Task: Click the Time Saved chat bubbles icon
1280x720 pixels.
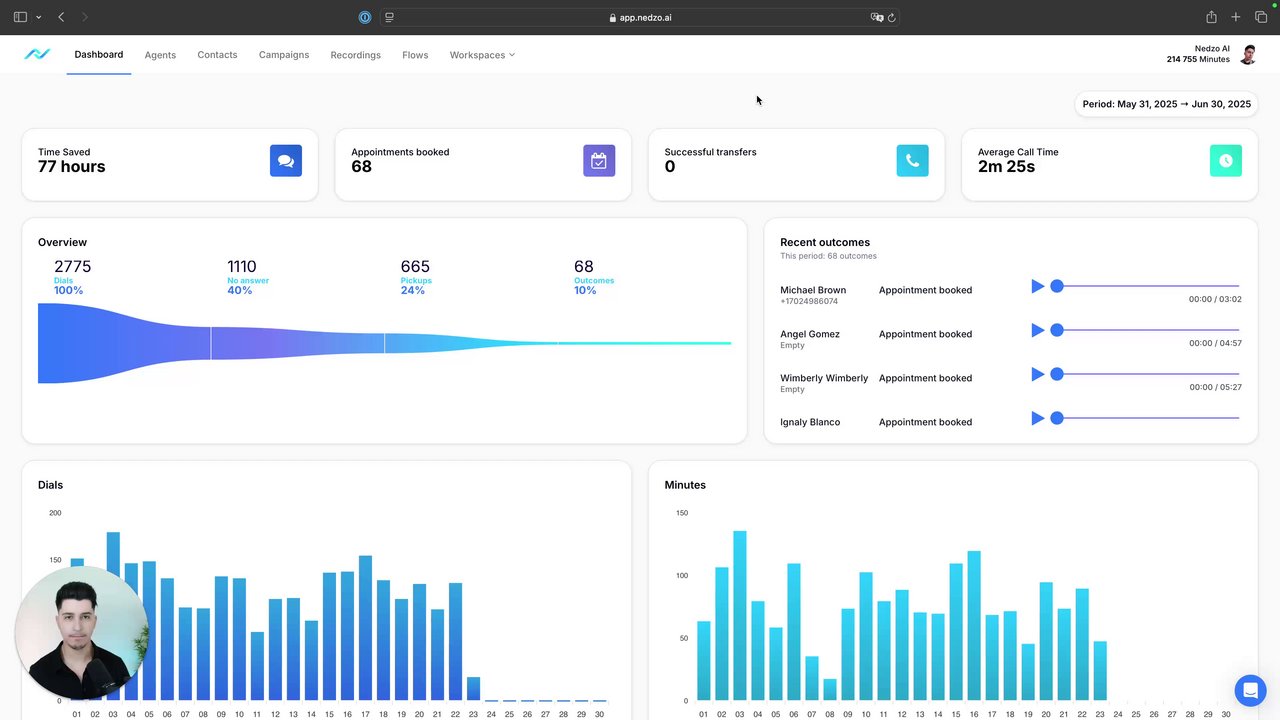Action: 286,161
